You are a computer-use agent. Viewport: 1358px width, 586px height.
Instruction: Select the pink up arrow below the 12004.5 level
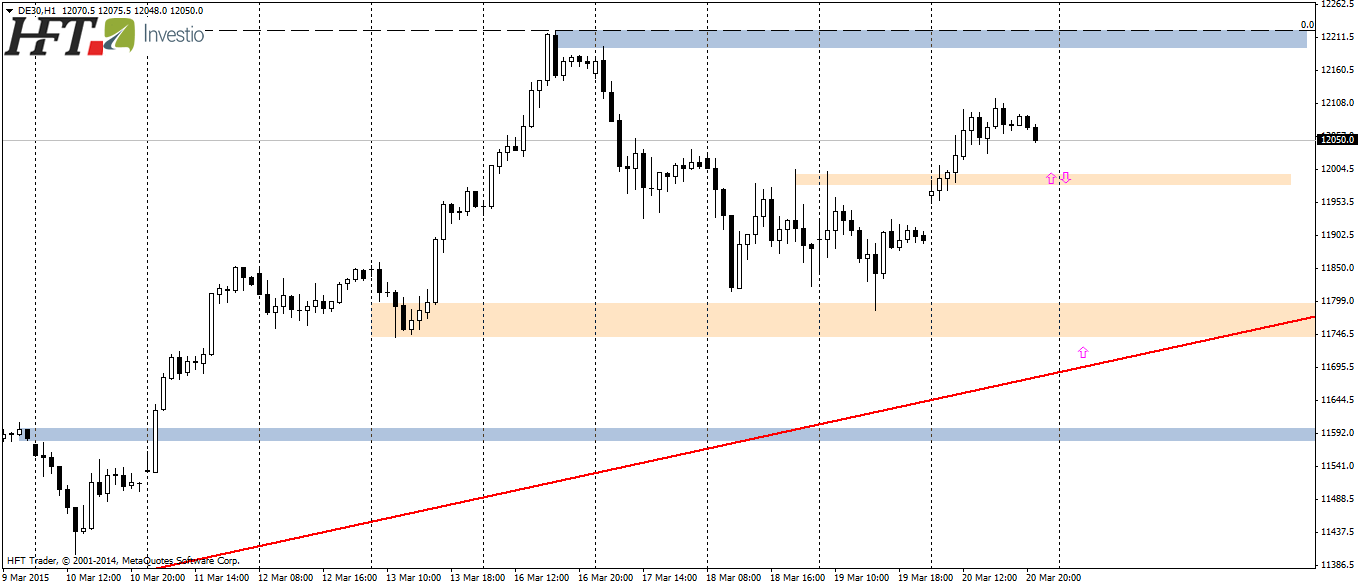click(1050, 178)
